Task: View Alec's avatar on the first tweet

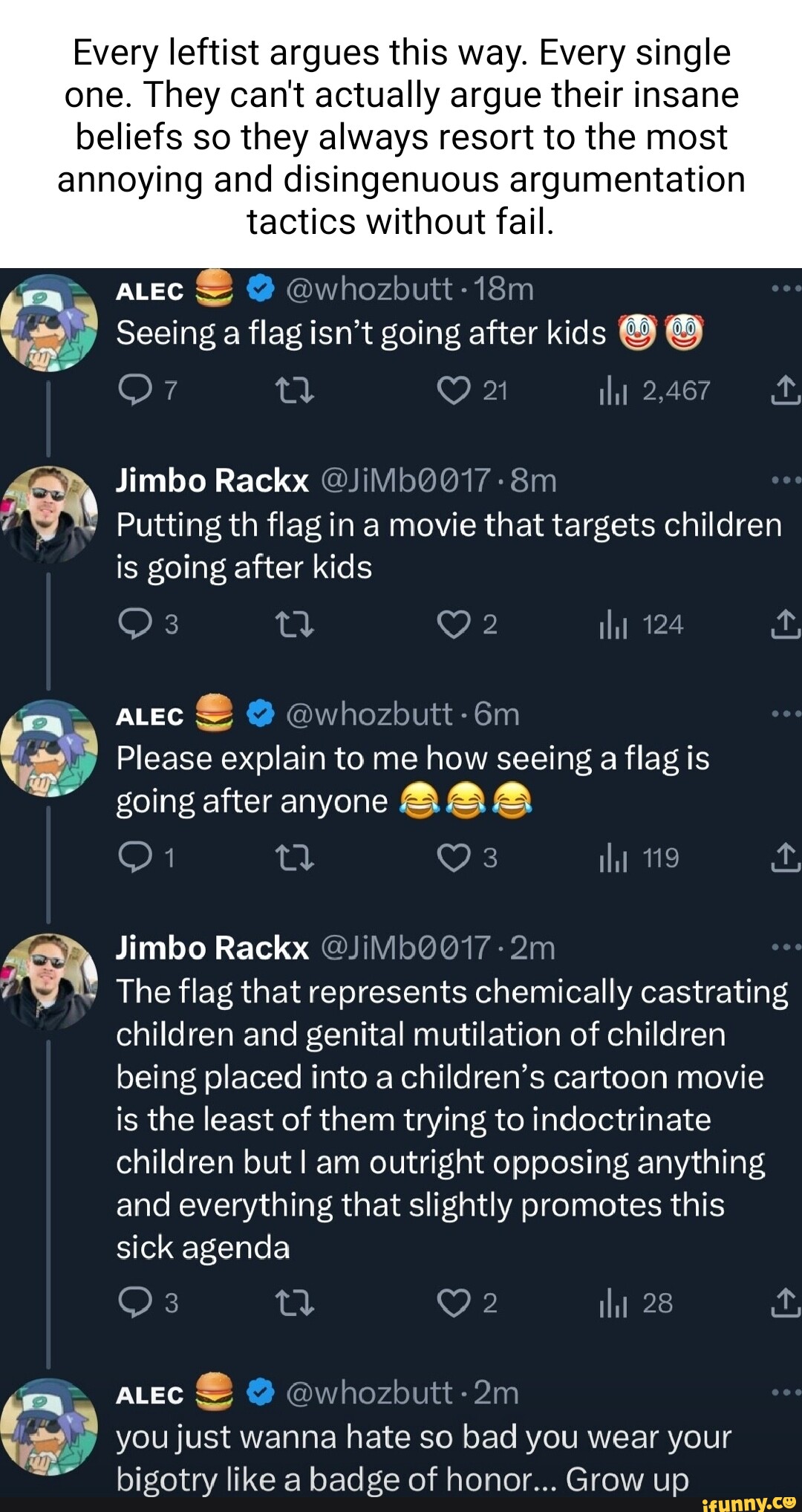Action: pos(49,323)
